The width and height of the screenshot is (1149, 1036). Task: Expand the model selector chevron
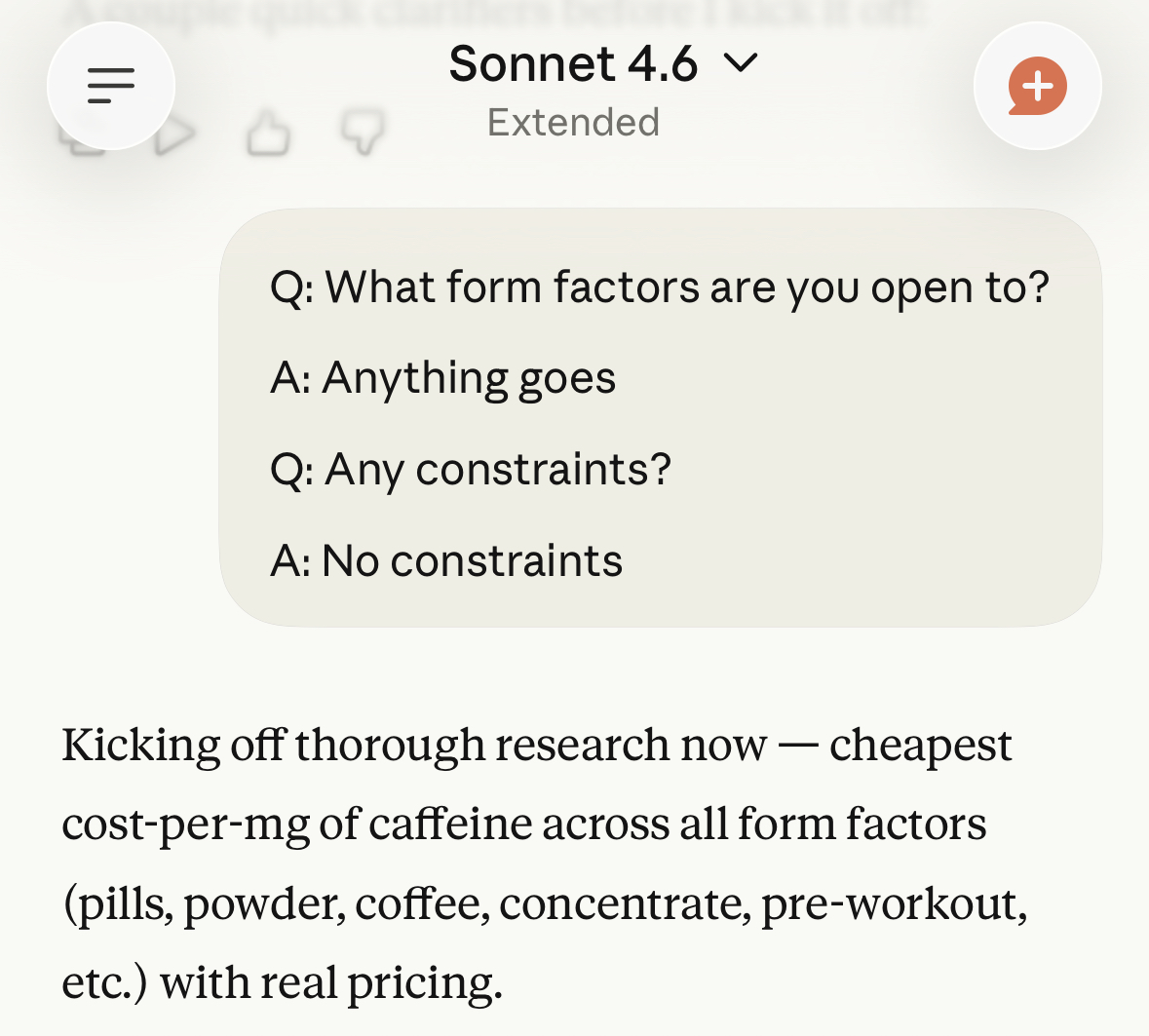pos(741,63)
